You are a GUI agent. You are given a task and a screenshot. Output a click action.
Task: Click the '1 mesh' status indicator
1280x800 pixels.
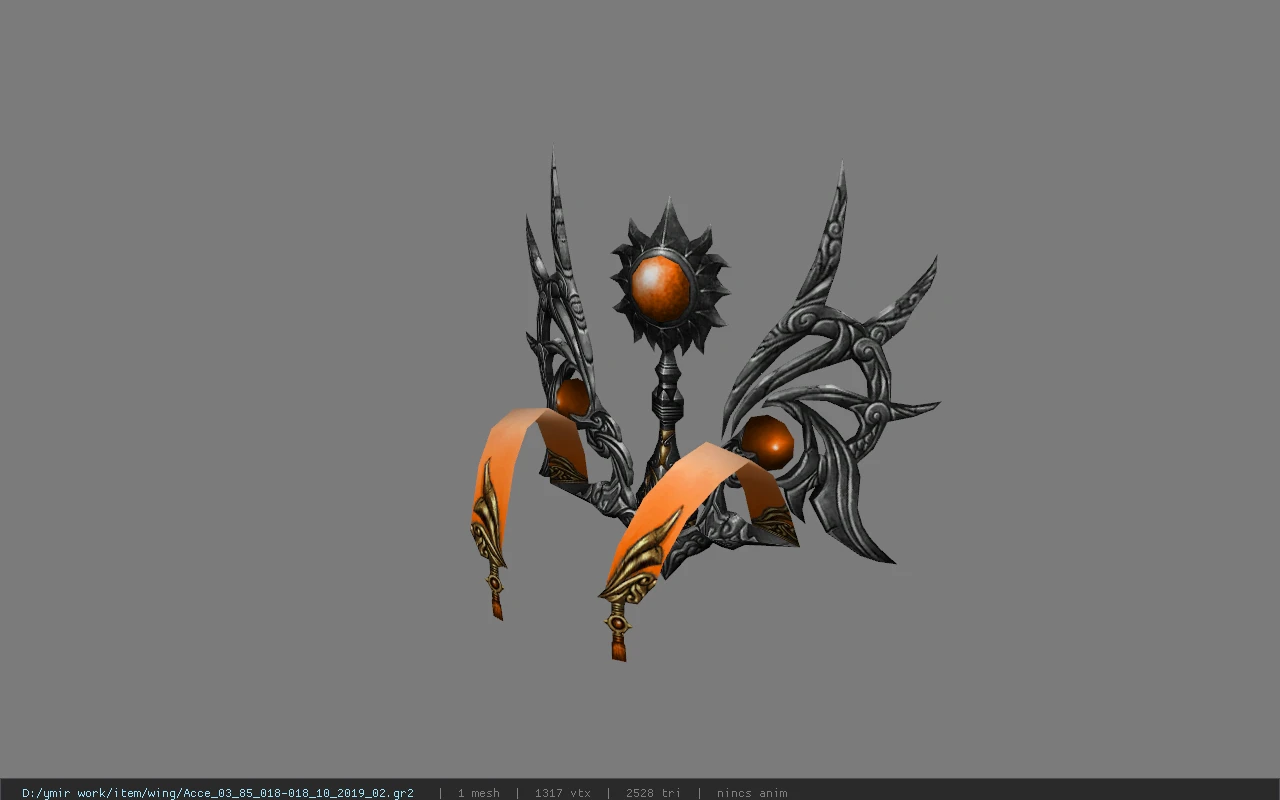tap(478, 793)
